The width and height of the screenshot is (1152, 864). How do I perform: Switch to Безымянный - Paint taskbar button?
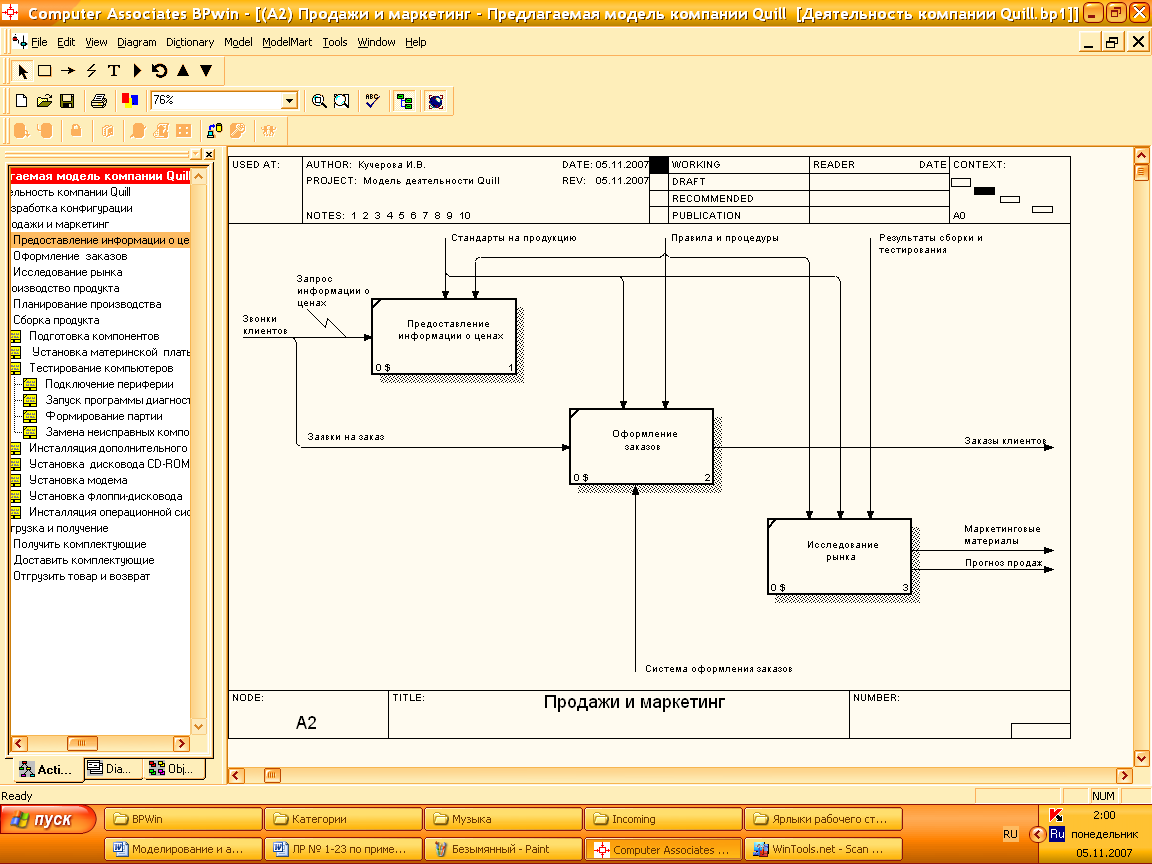point(503,849)
